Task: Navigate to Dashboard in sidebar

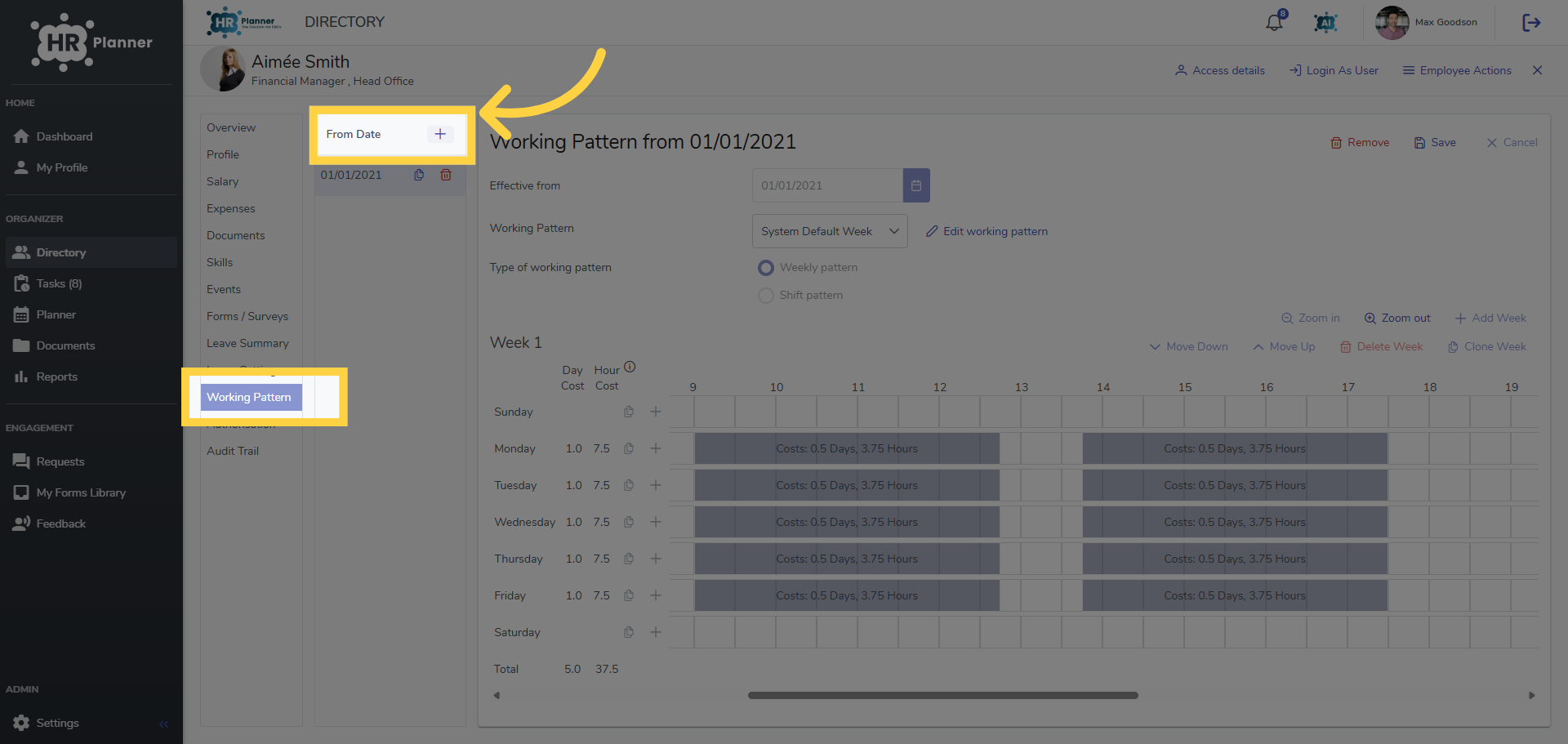Action: pyautogui.click(x=64, y=136)
